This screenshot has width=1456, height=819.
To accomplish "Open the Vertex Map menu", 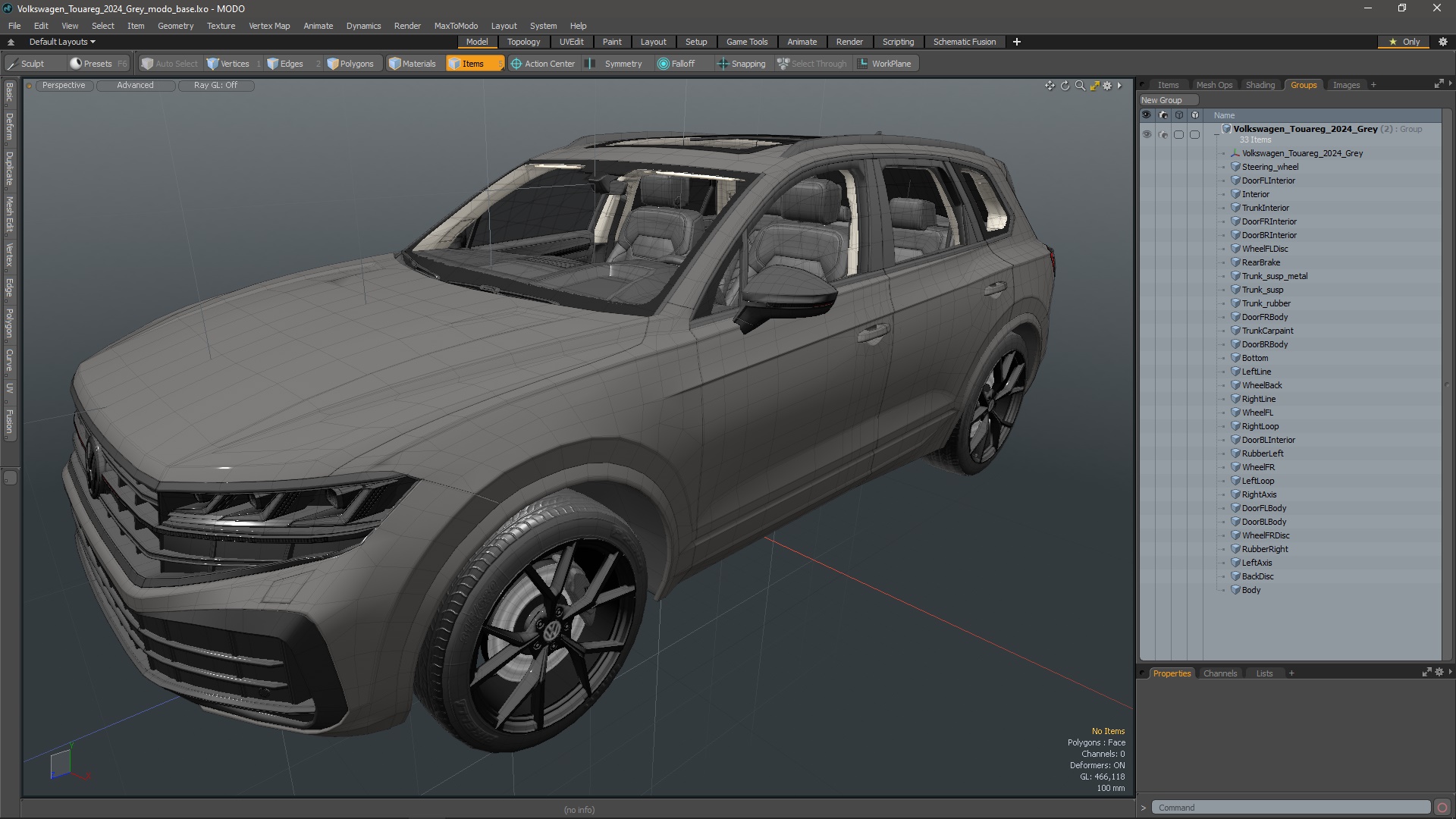I will click(x=269, y=26).
